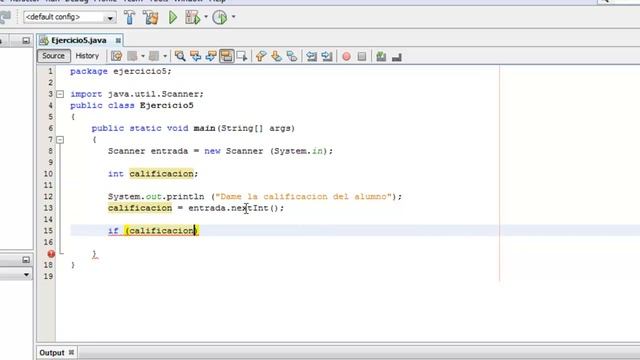Select the Ejercicio5.java editor tab
Viewport: 640px width, 360px height.
[x=78, y=40]
